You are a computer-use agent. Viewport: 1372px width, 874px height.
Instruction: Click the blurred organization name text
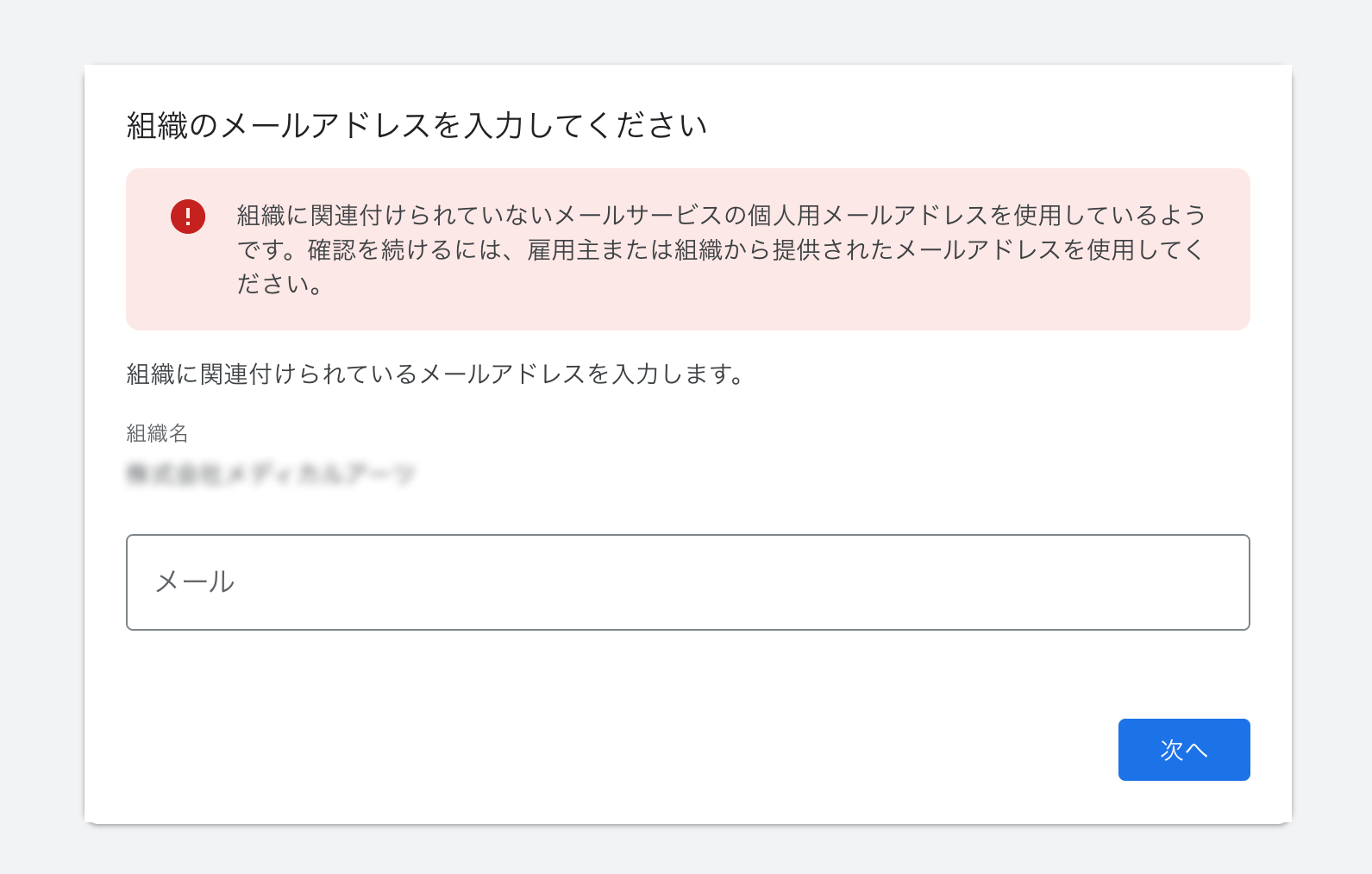pos(271,474)
